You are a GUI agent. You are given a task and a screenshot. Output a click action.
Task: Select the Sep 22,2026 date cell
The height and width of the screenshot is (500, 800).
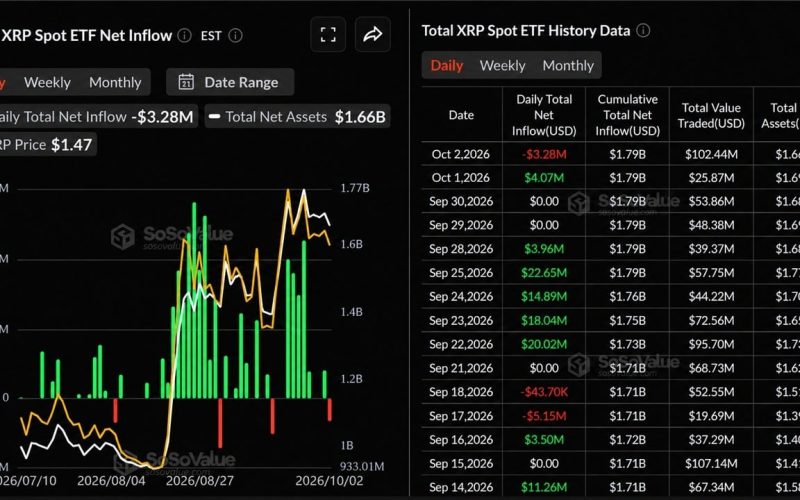pos(461,344)
